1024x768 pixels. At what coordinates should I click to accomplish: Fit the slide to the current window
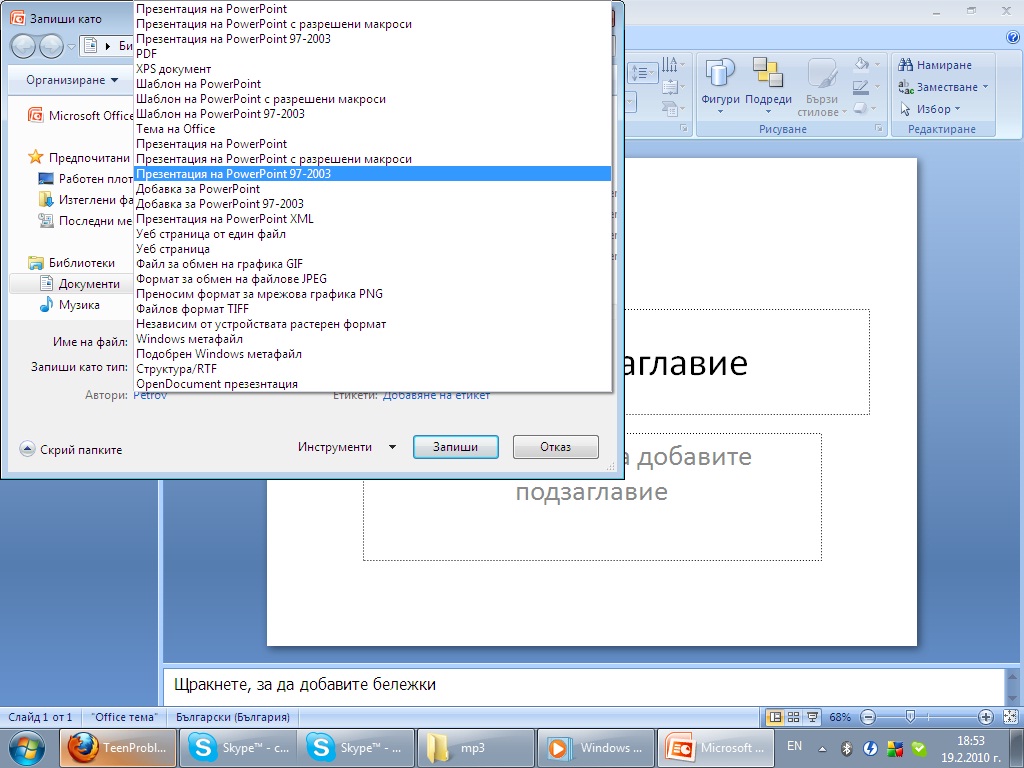[x=1010, y=717]
